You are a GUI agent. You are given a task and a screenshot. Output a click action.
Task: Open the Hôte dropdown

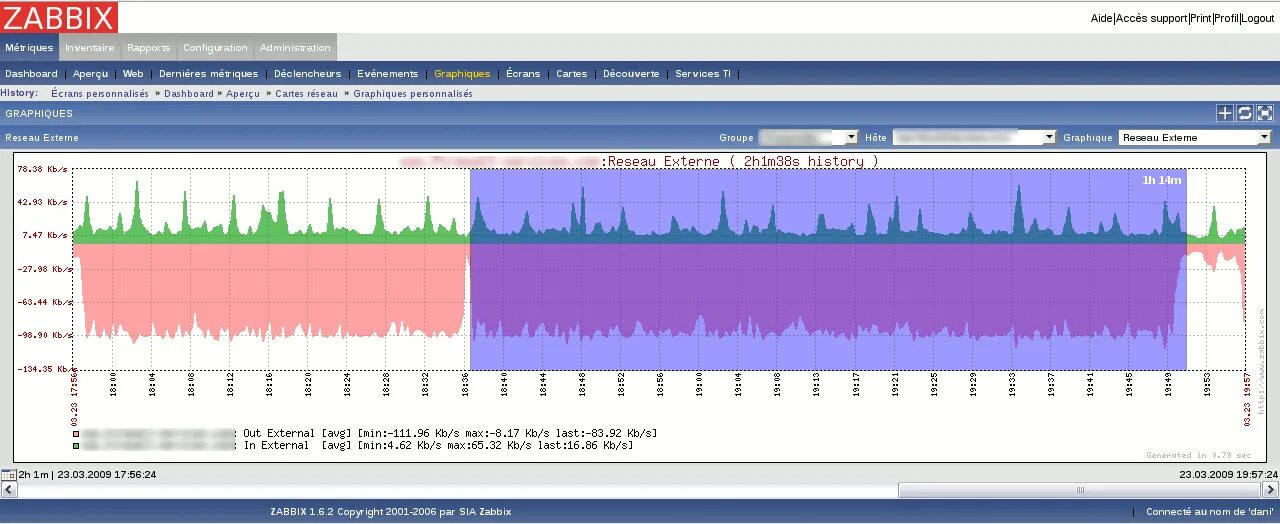974,137
